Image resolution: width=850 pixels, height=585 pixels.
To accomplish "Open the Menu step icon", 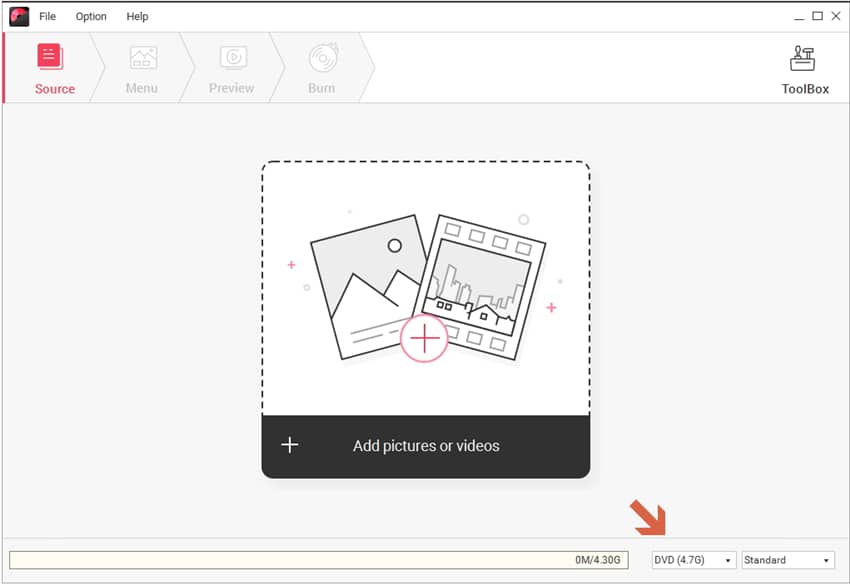I will pyautogui.click(x=141, y=57).
